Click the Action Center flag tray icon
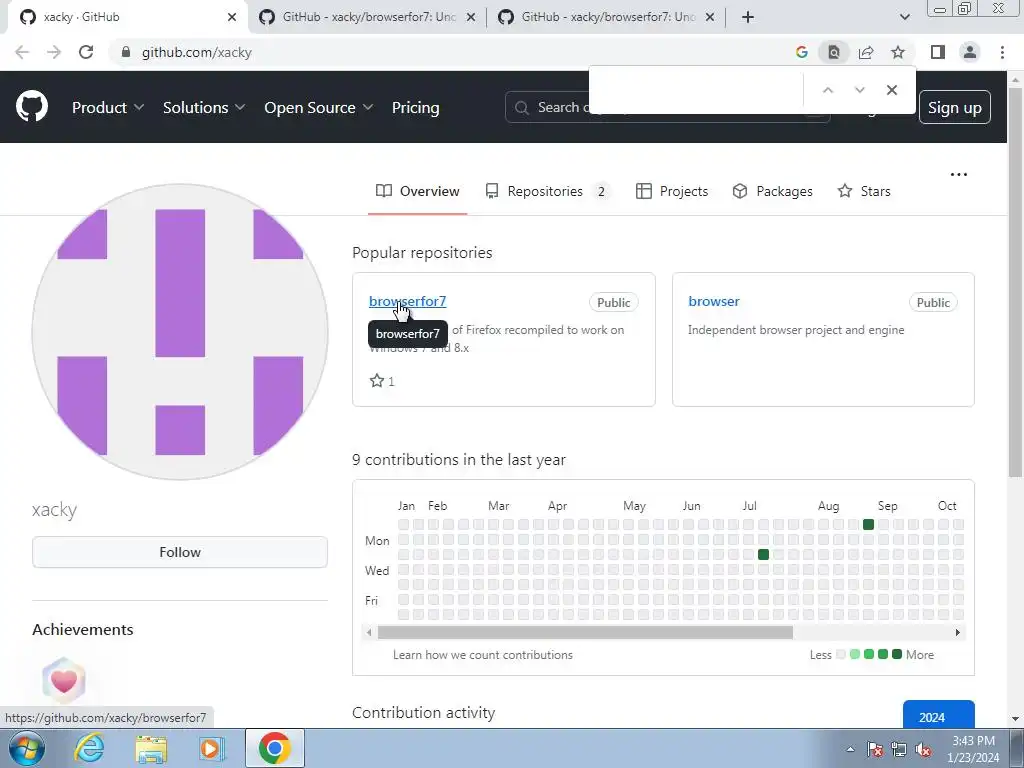 click(875, 750)
